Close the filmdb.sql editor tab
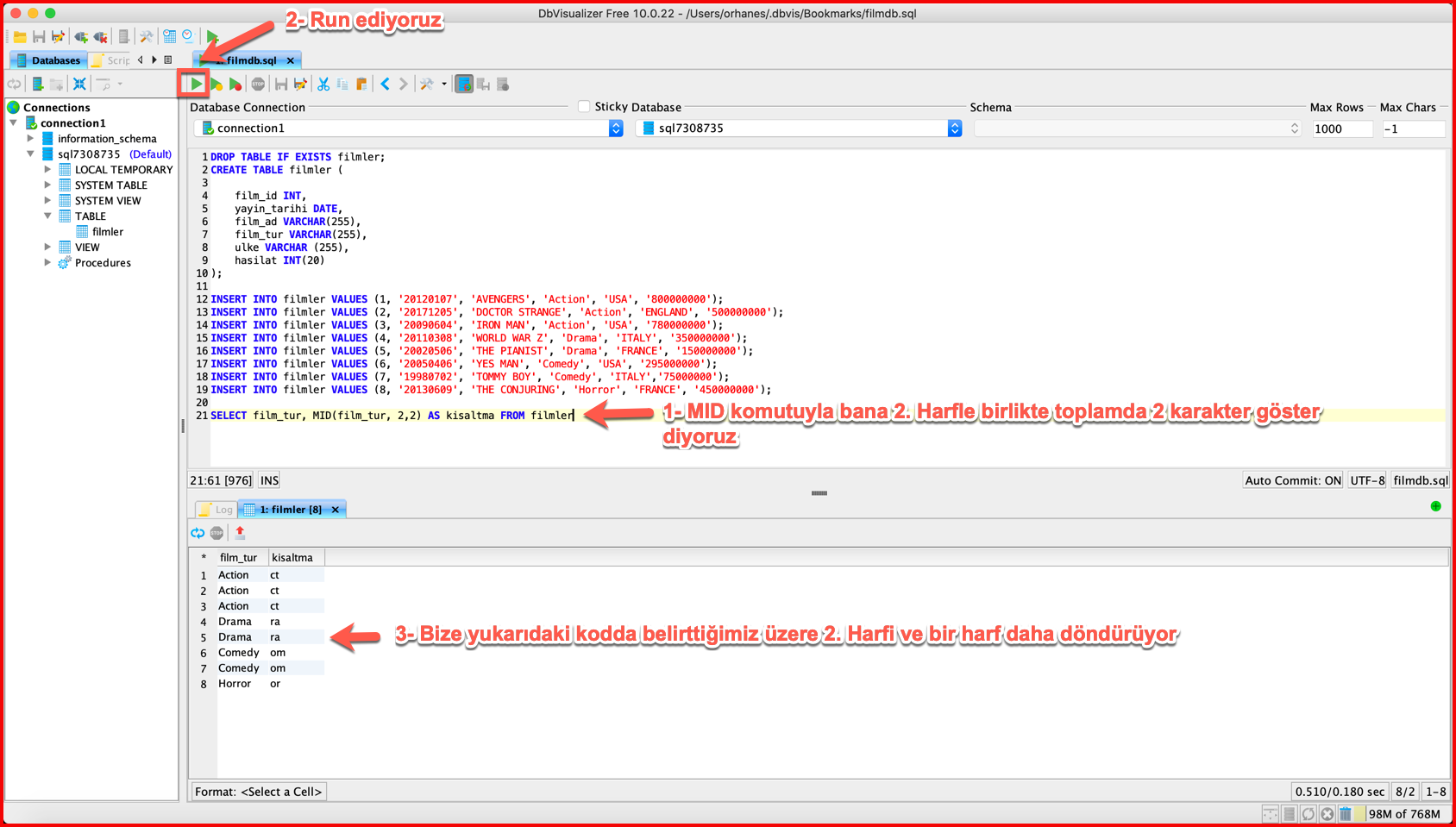 (x=291, y=60)
